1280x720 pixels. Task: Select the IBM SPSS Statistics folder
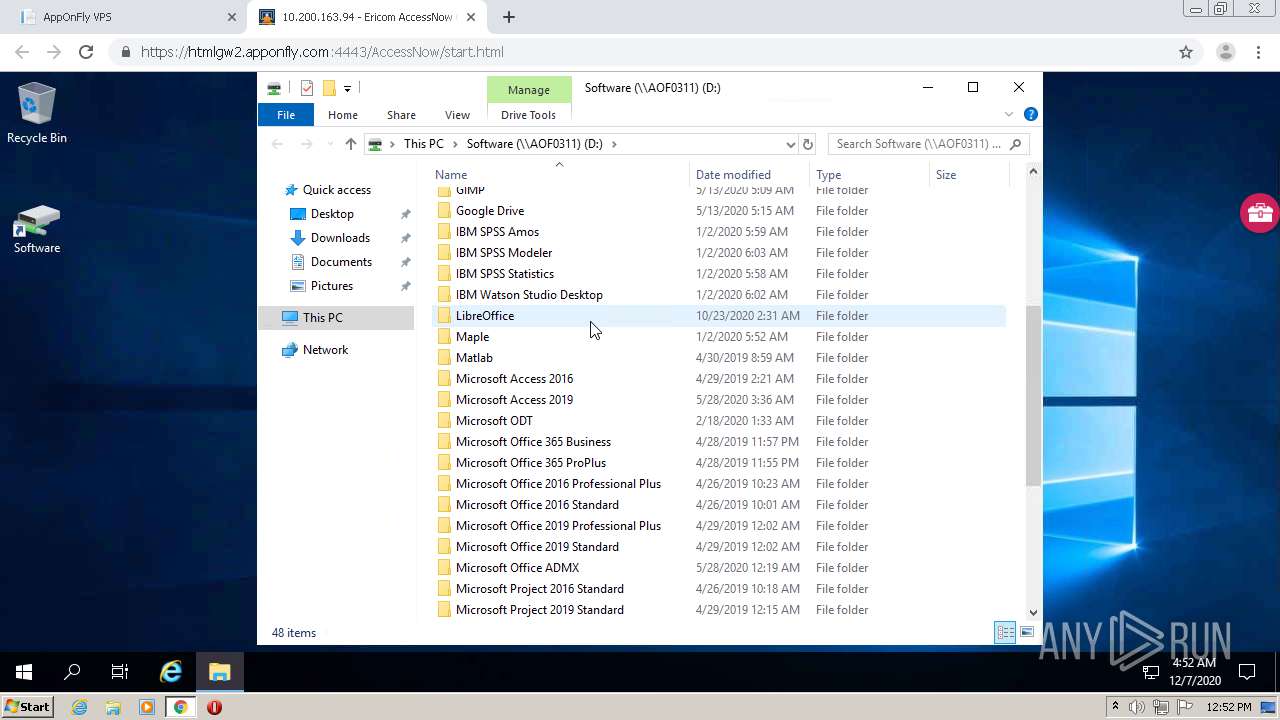point(504,274)
